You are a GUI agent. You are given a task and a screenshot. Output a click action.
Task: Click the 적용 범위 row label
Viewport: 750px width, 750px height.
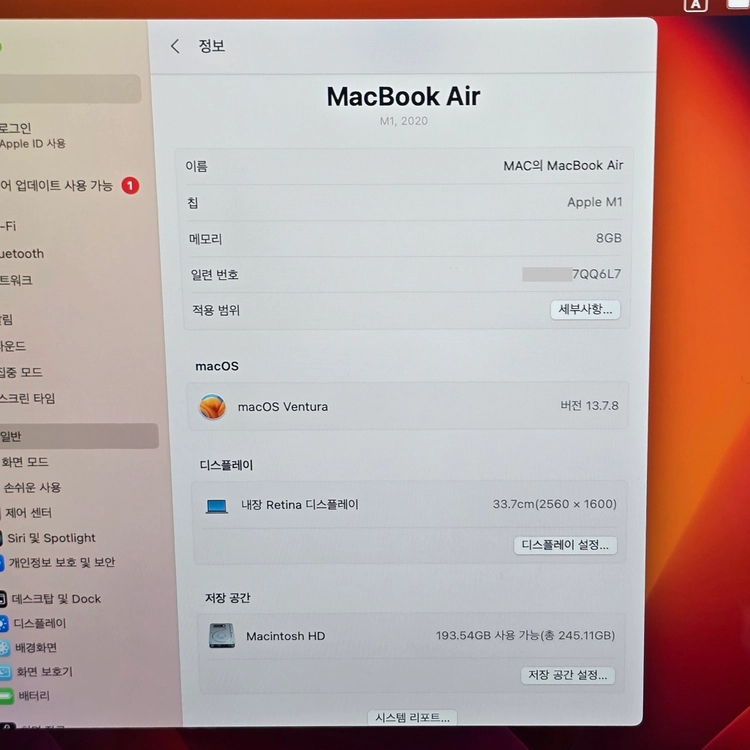pos(216,310)
